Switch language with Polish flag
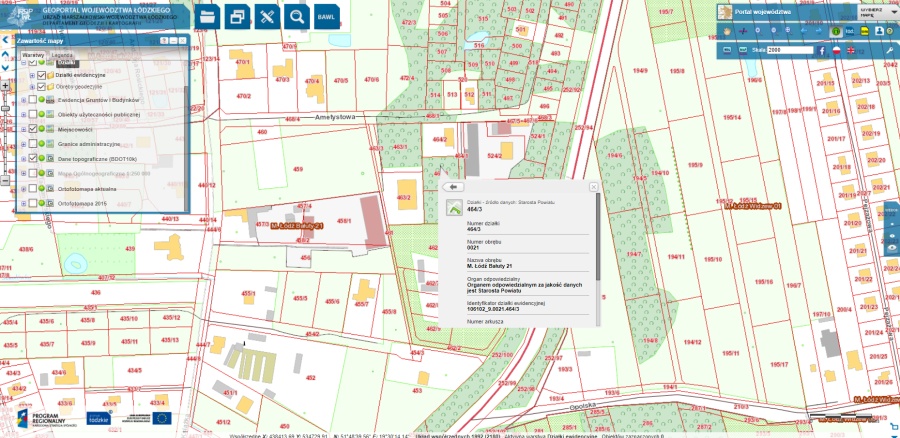The height and width of the screenshot is (438, 900). pos(836,51)
